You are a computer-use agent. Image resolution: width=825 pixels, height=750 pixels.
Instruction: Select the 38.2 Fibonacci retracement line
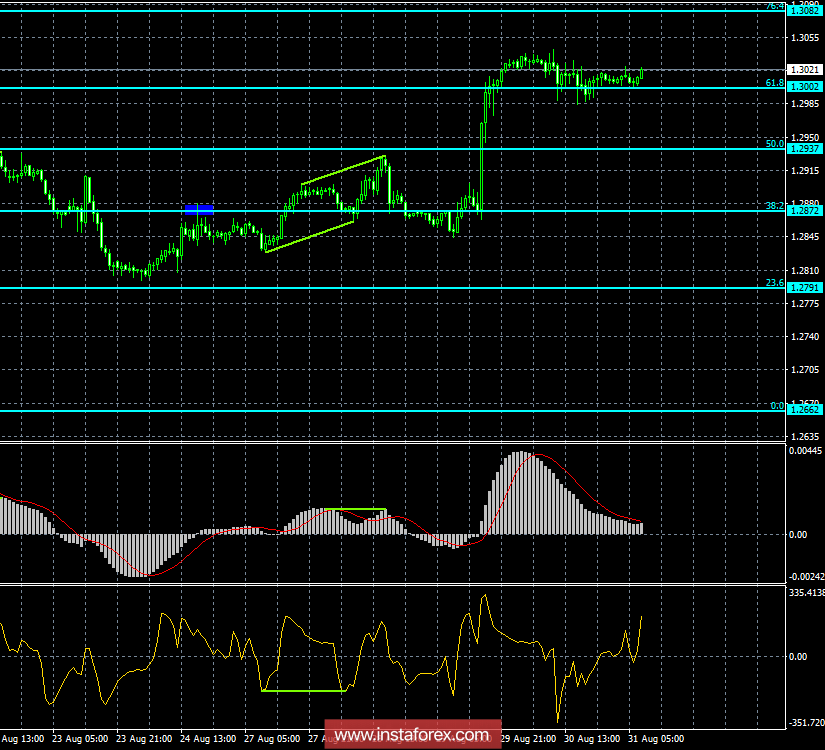400,213
